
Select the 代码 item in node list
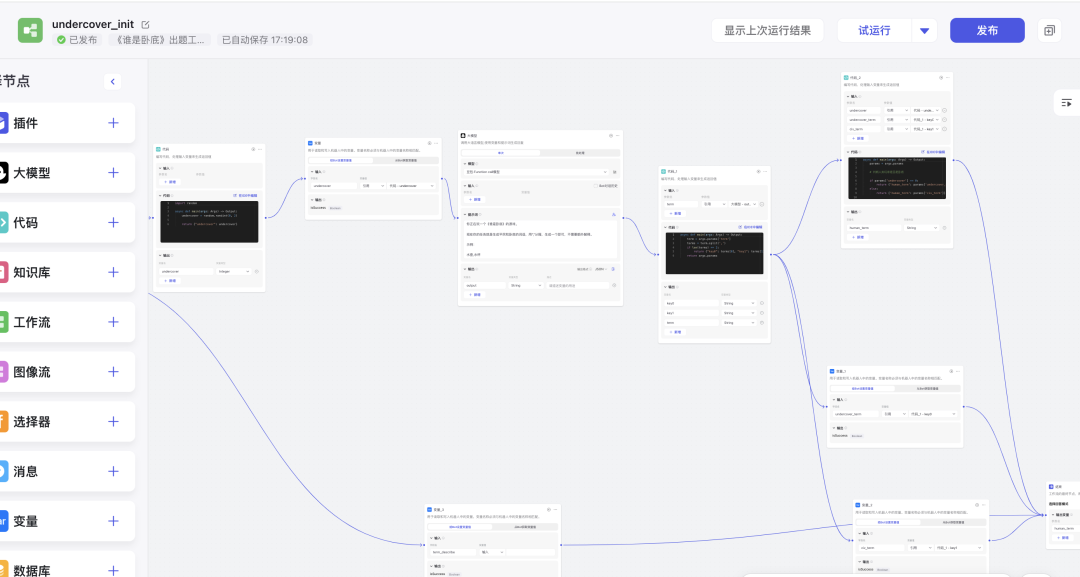(x=25, y=223)
